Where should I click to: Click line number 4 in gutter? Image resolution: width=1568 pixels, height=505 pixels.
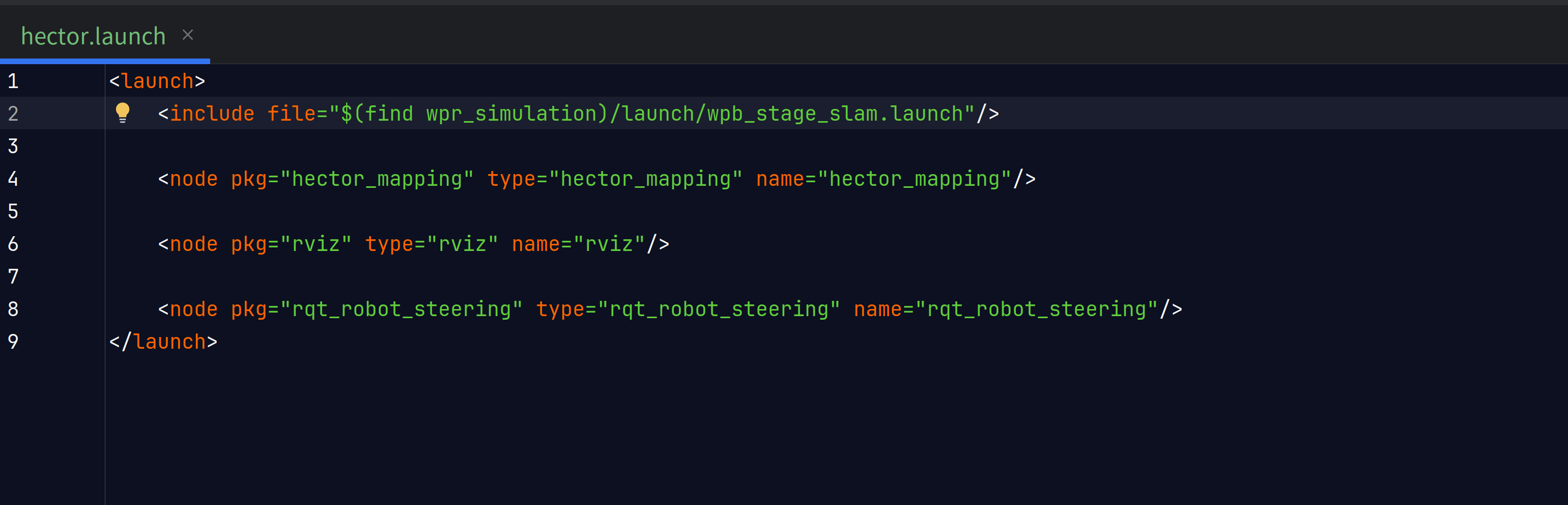click(13, 179)
